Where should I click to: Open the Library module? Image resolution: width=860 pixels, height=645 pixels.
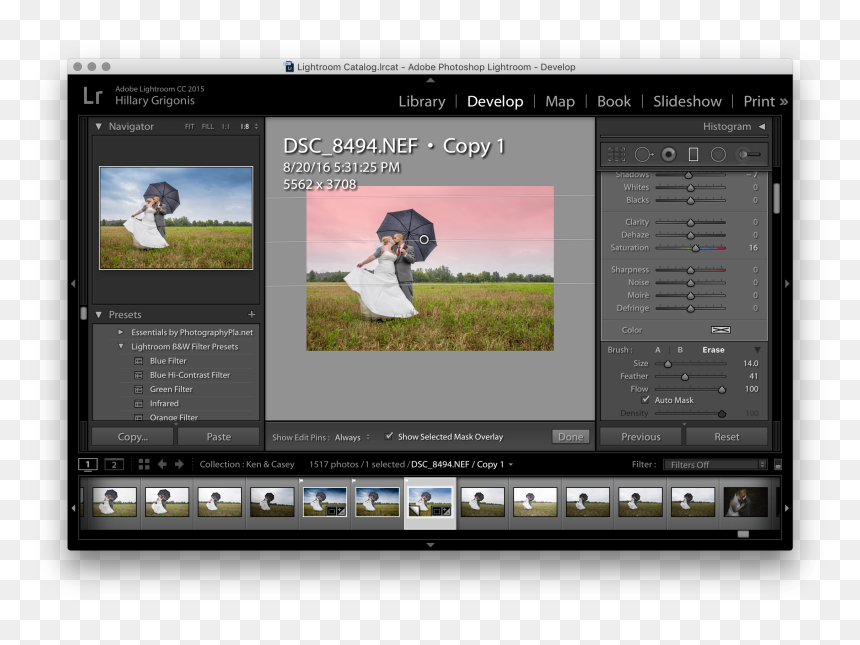pos(422,101)
